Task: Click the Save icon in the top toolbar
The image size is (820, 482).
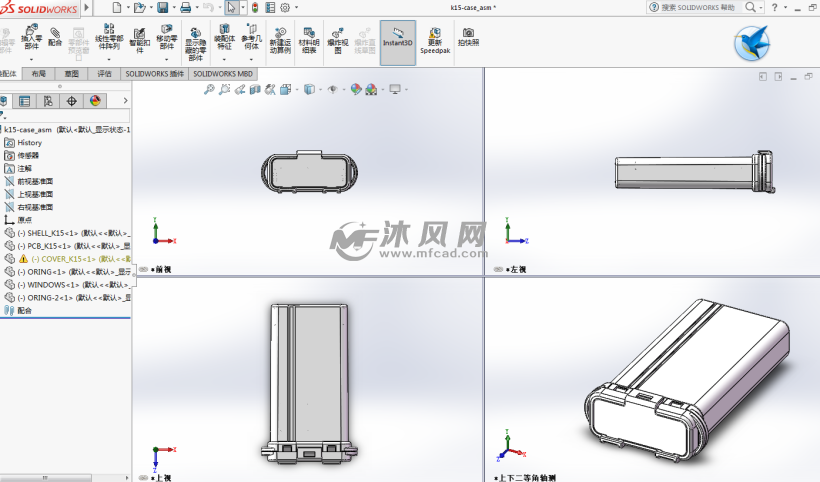Action: pyautogui.click(x=164, y=8)
